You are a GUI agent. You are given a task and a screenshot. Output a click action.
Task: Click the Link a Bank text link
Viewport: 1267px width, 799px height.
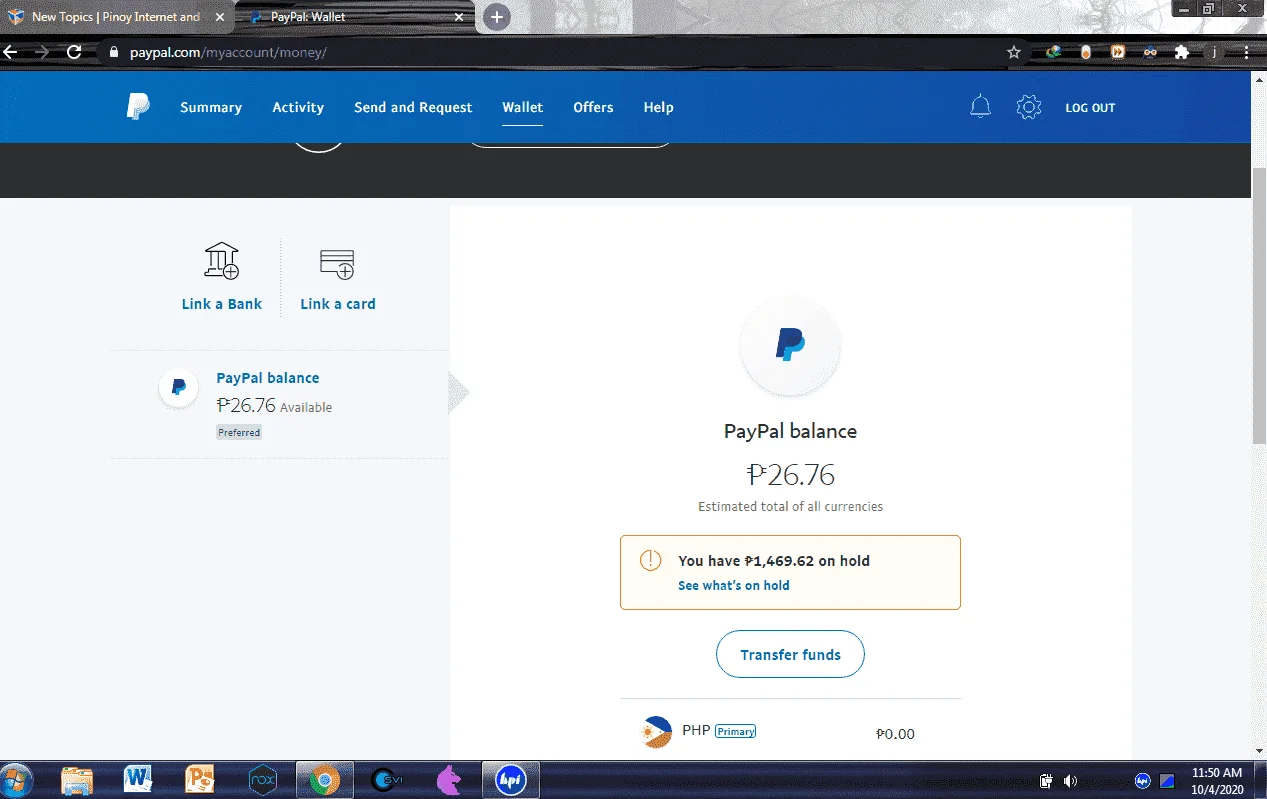tap(221, 304)
